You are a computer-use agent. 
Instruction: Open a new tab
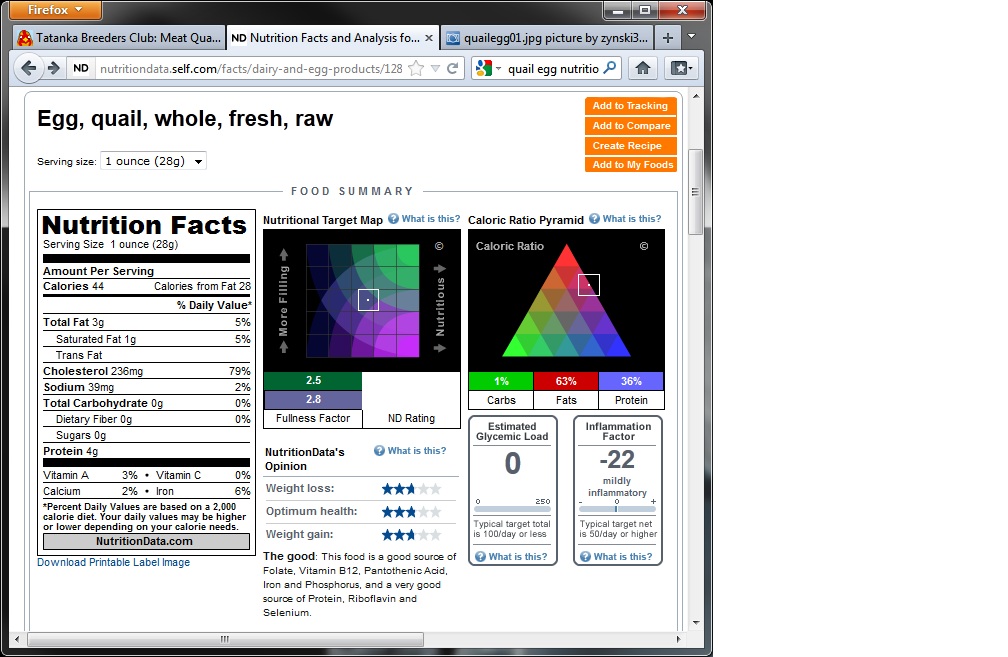(x=668, y=38)
